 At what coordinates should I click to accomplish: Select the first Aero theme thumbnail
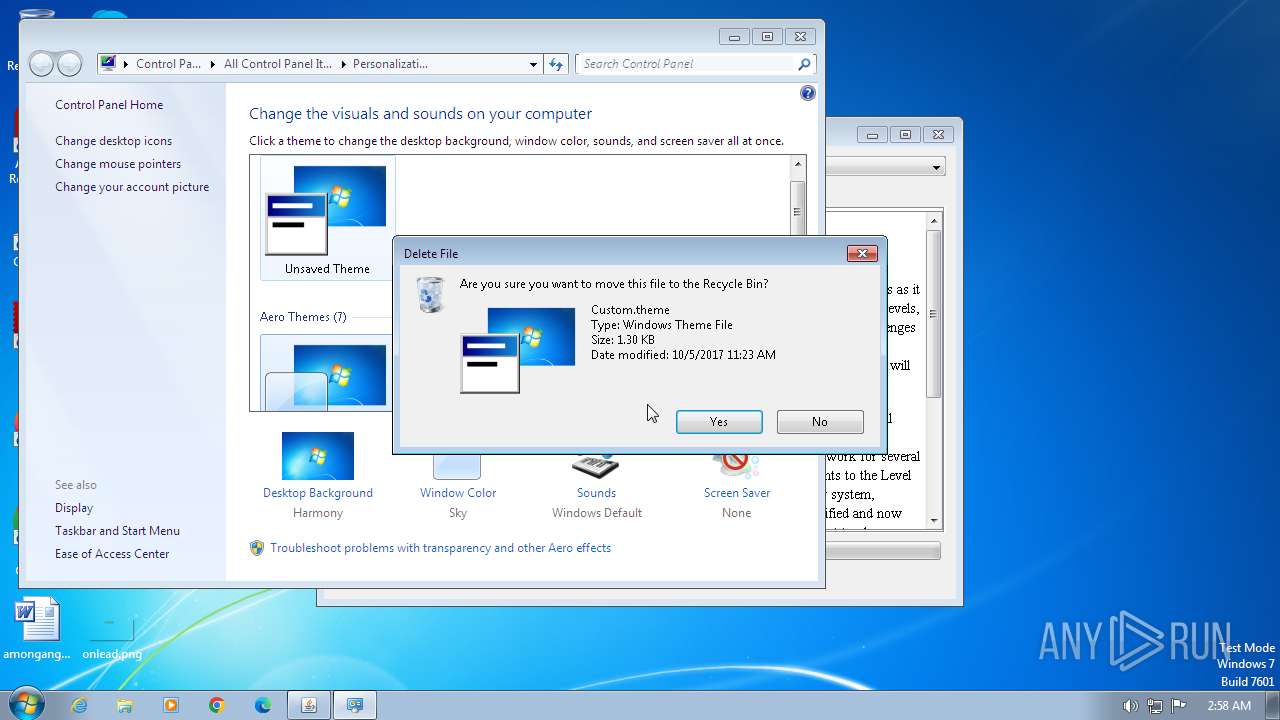click(x=327, y=373)
